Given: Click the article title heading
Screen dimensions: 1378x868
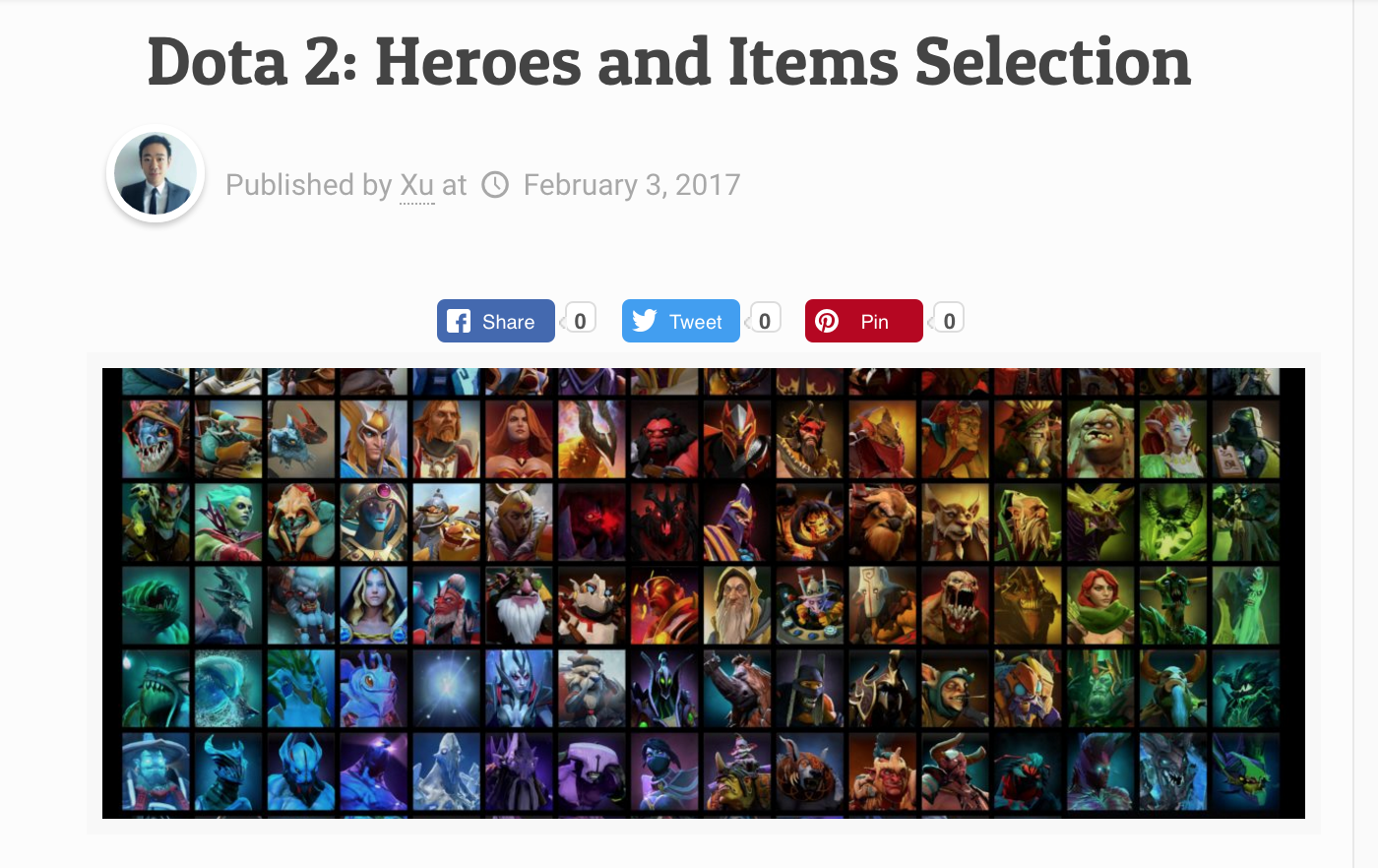Looking at the screenshot, I should pyautogui.click(x=669, y=61).
